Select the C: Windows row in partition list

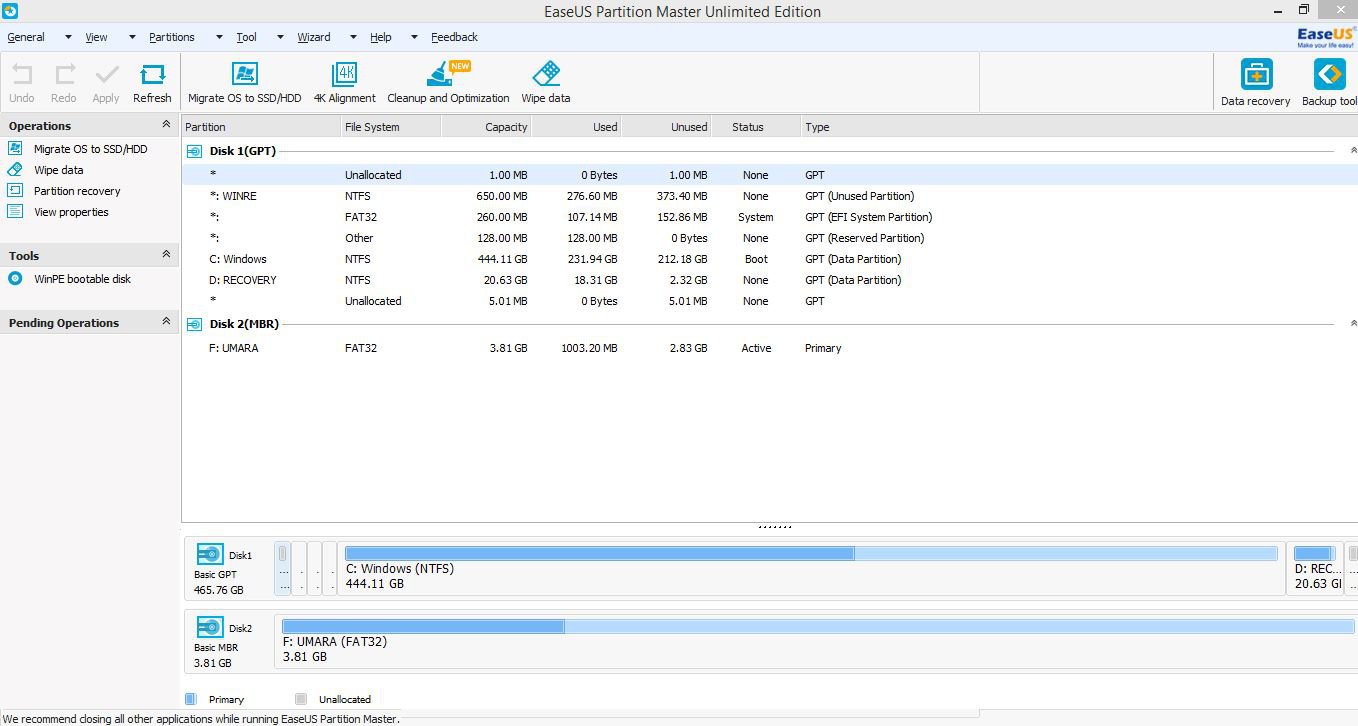coord(769,259)
